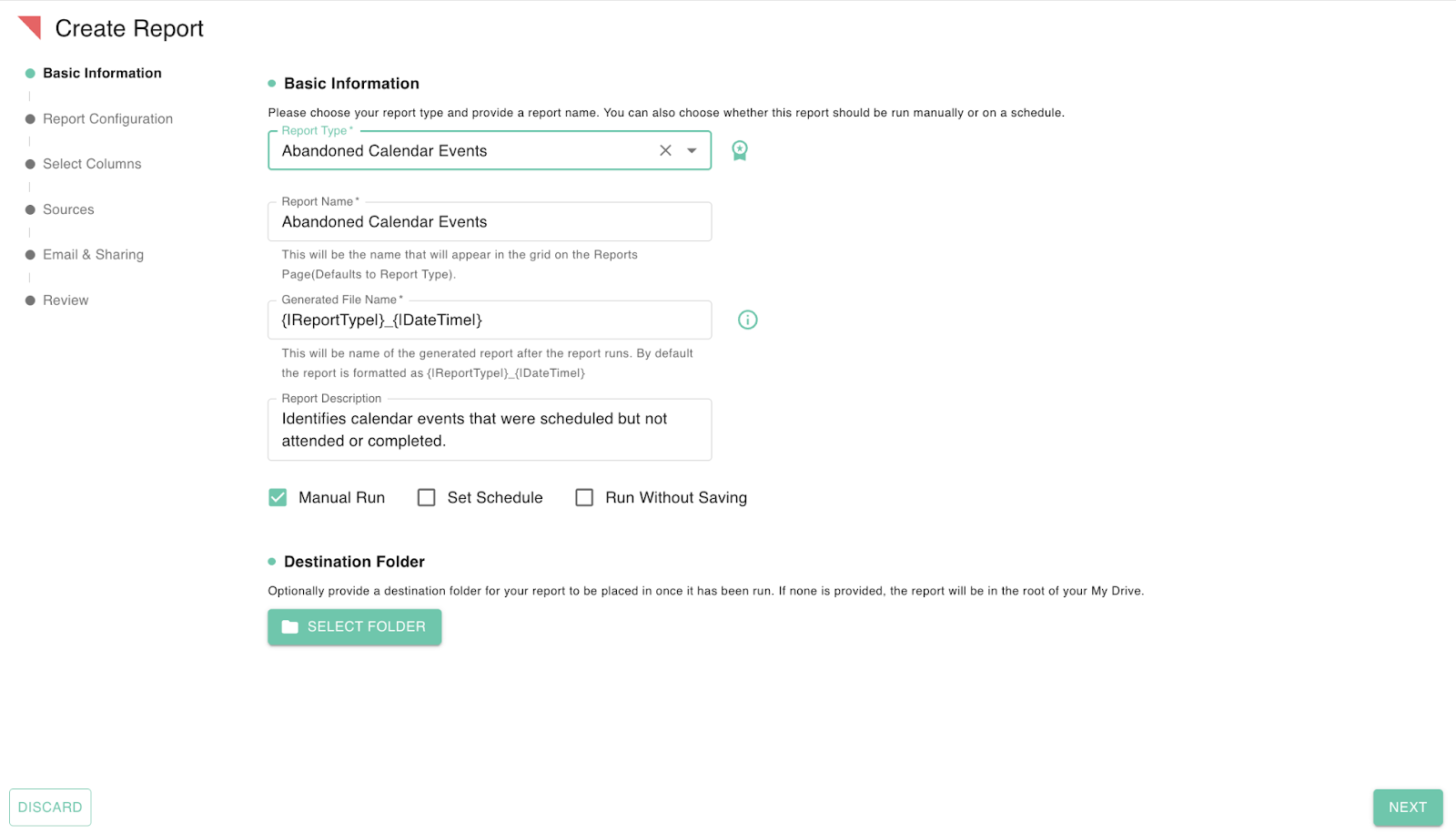Click the folder icon inside SELECT FOLDER button
1456x834 pixels.
pyautogui.click(x=289, y=626)
